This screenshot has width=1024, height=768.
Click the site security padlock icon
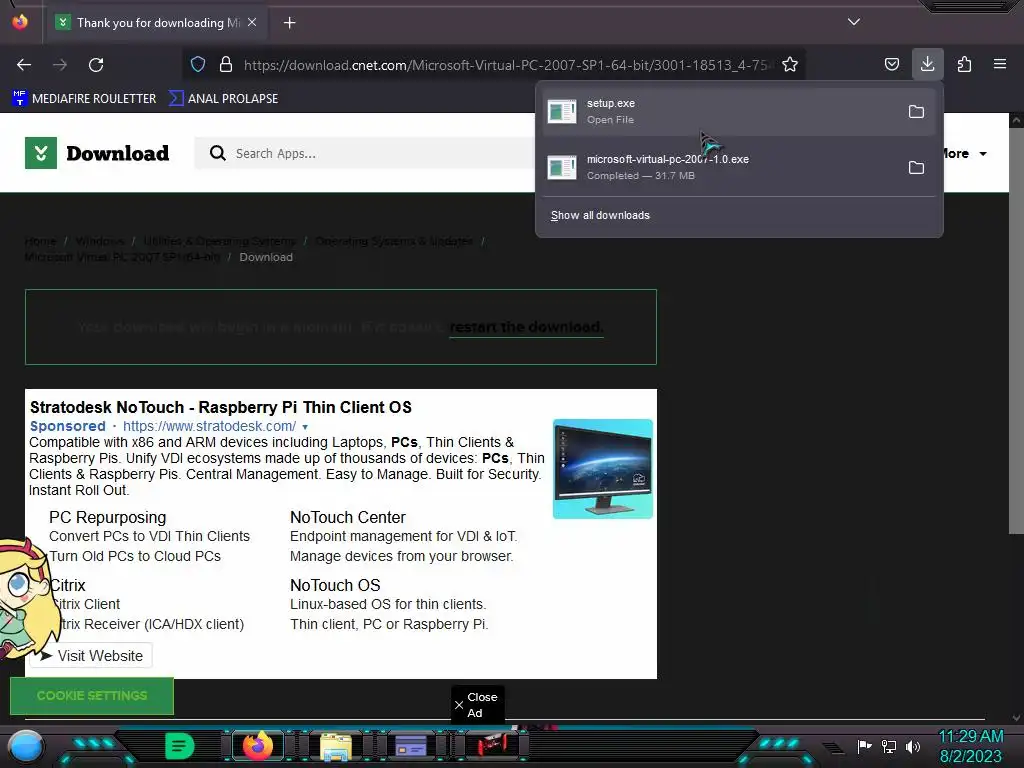[x=226, y=64]
